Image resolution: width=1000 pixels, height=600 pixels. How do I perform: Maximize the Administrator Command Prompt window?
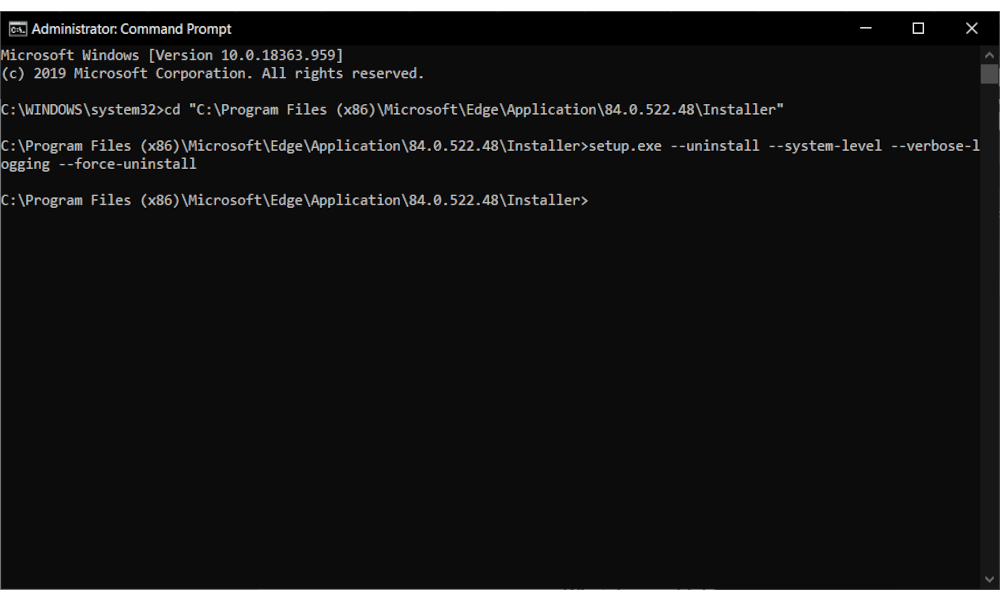[x=918, y=29]
